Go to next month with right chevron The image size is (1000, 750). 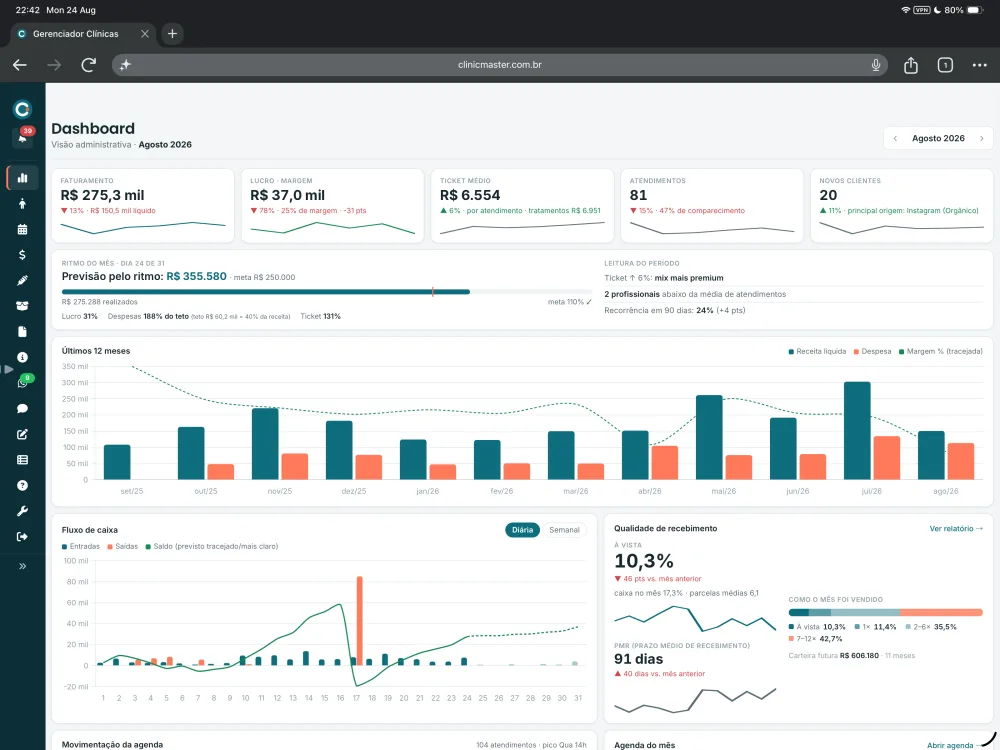(x=982, y=138)
